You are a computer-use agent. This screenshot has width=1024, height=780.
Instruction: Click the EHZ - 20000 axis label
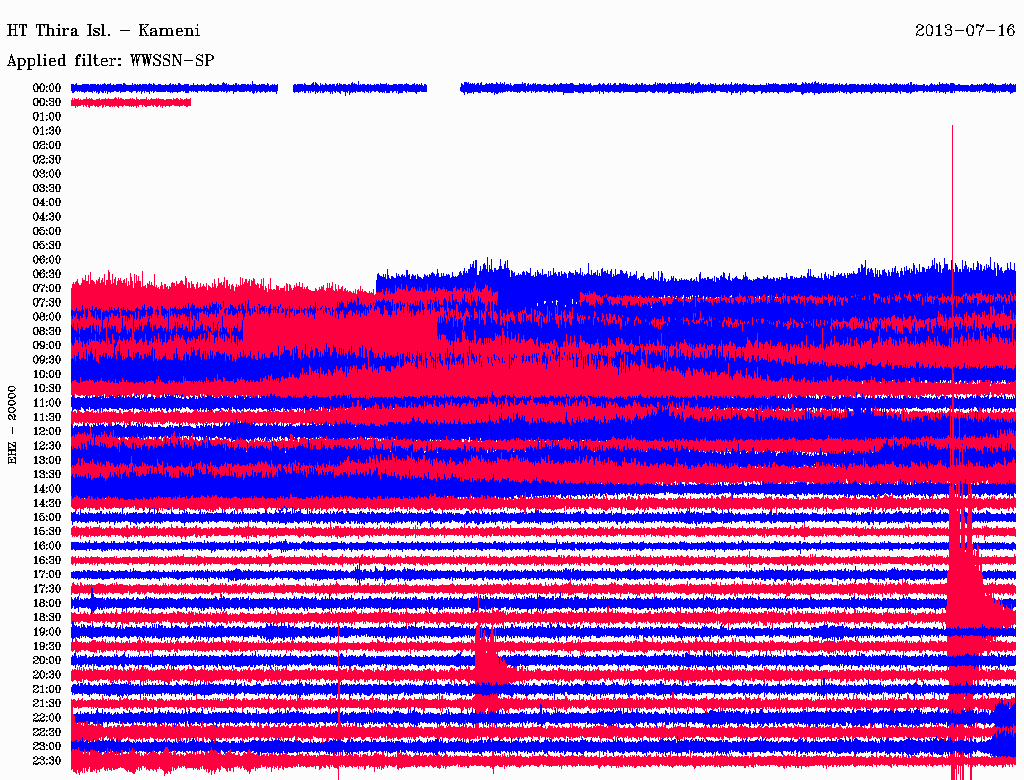13,424
